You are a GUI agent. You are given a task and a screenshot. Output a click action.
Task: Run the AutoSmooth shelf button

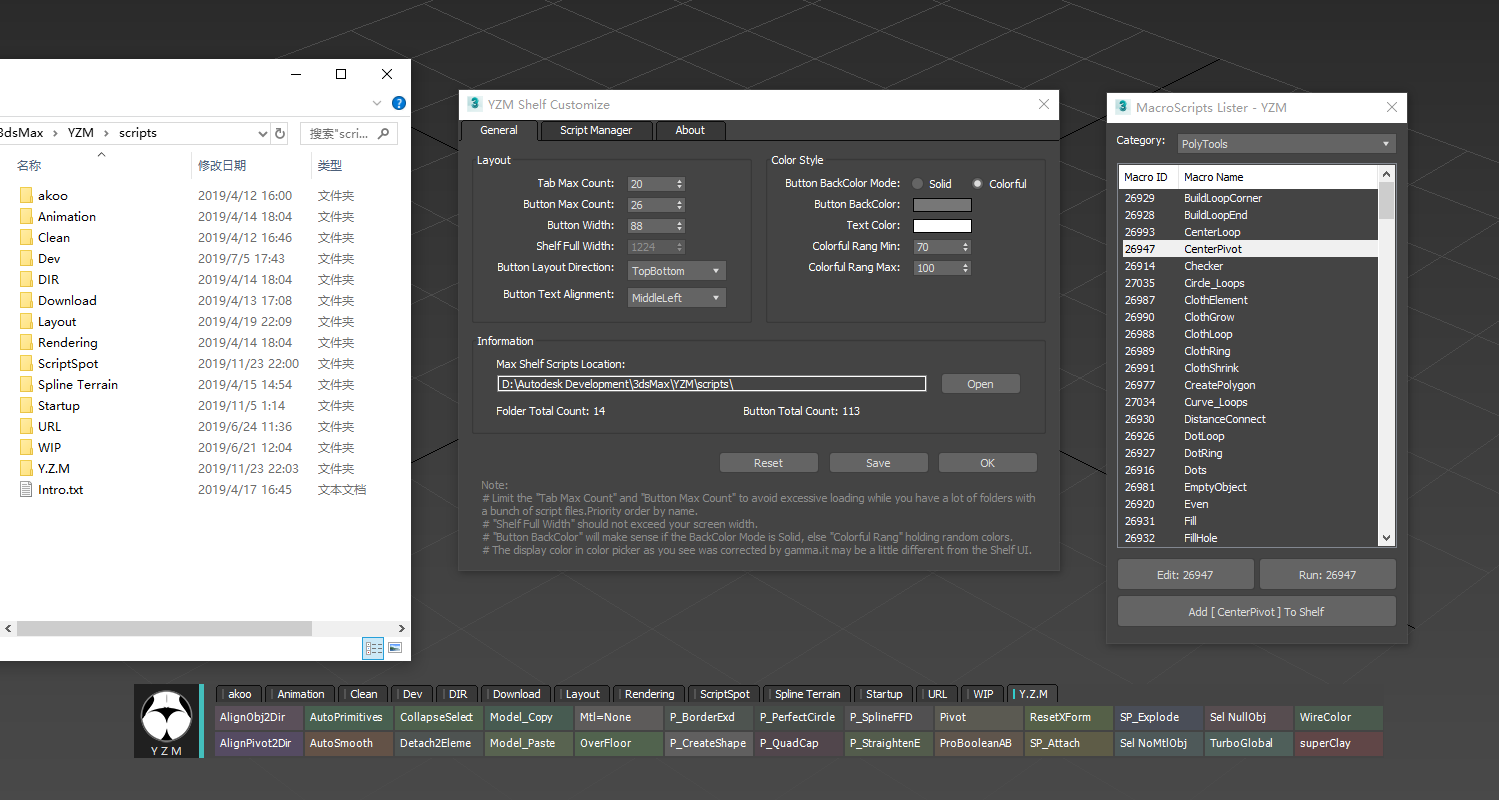348,743
